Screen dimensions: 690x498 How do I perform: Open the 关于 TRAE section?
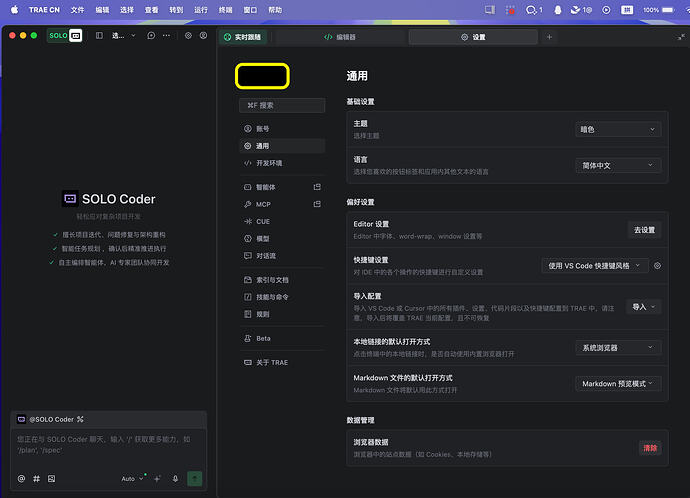pyautogui.click(x=282, y=363)
